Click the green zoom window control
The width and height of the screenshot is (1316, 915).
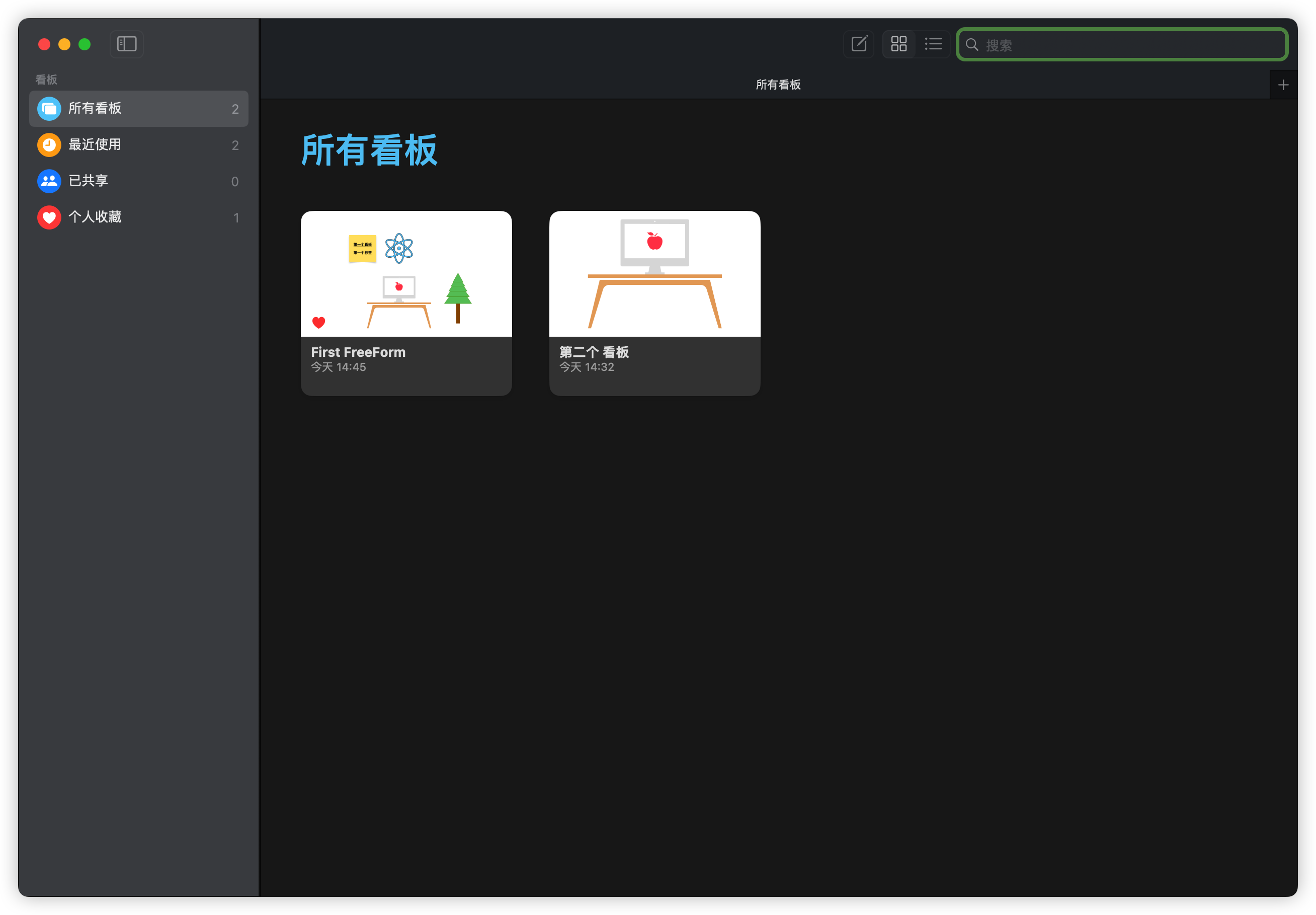click(x=85, y=44)
